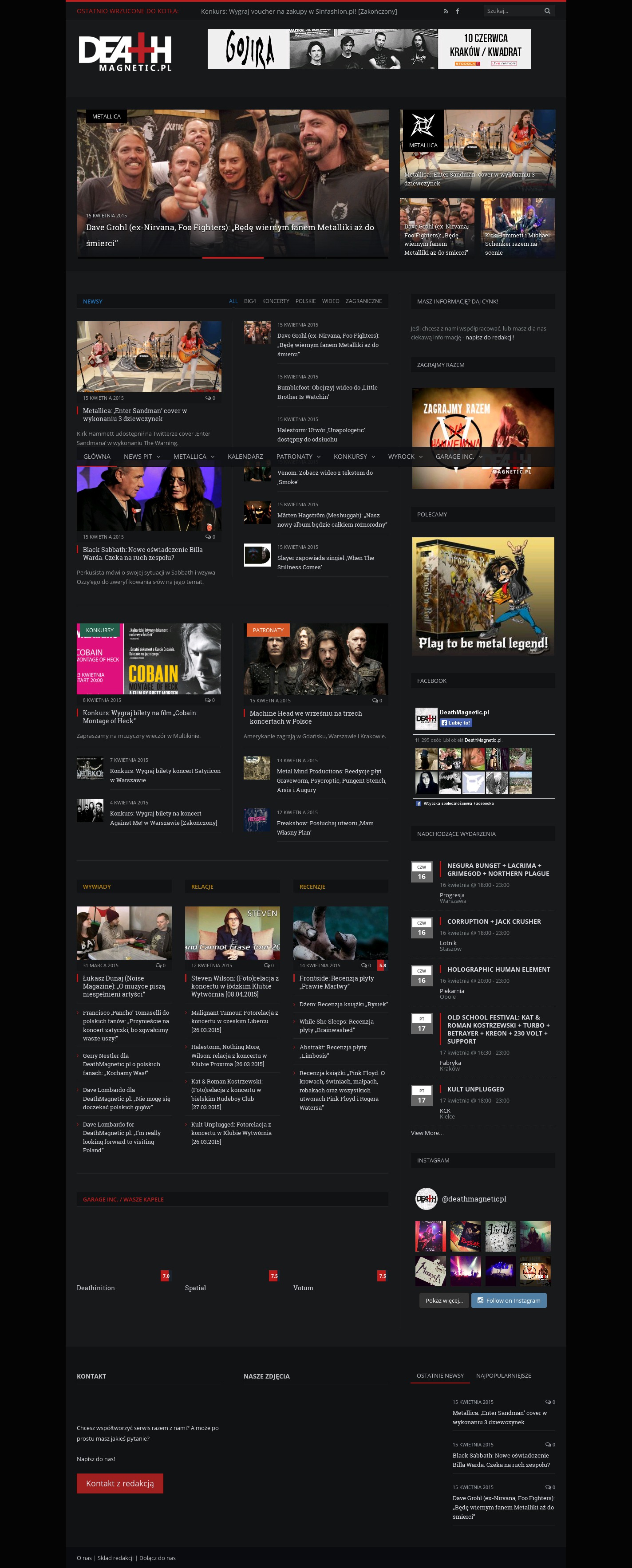Click comment bubble icon under Black Sabbath article
This screenshot has height=1568, width=632.
(x=208, y=537)
